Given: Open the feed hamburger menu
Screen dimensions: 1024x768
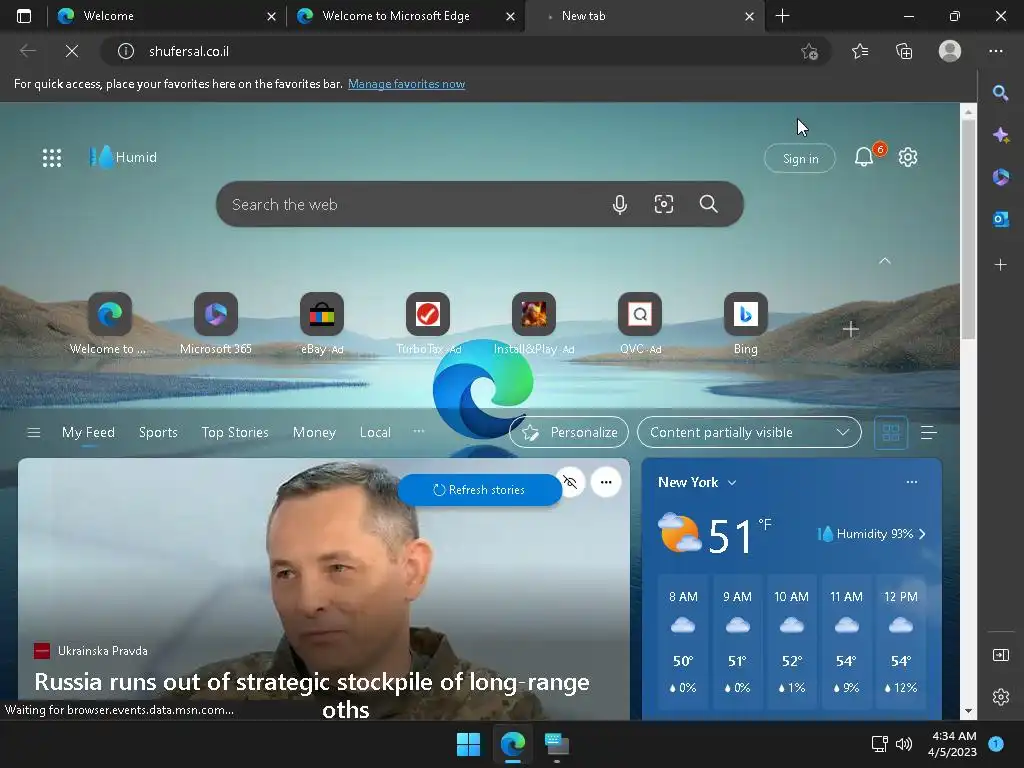Looking at the screenshot, I should 33,432.
